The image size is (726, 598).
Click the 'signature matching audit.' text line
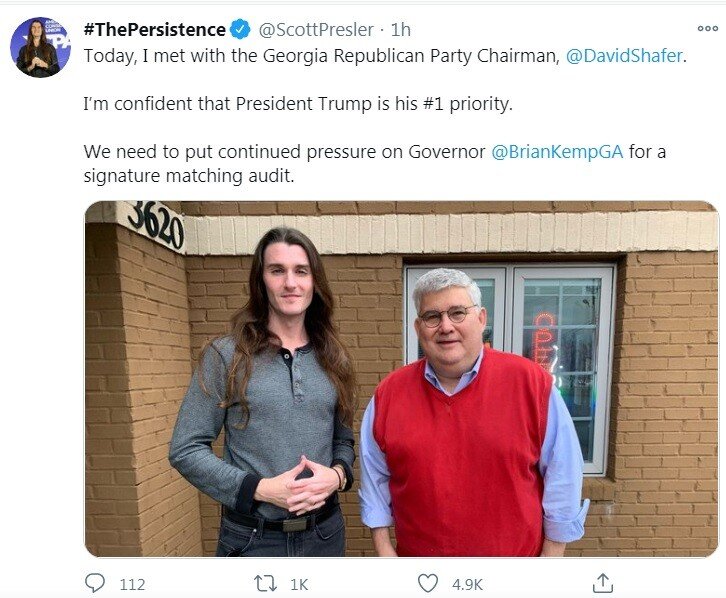click(x=190, y=176)
